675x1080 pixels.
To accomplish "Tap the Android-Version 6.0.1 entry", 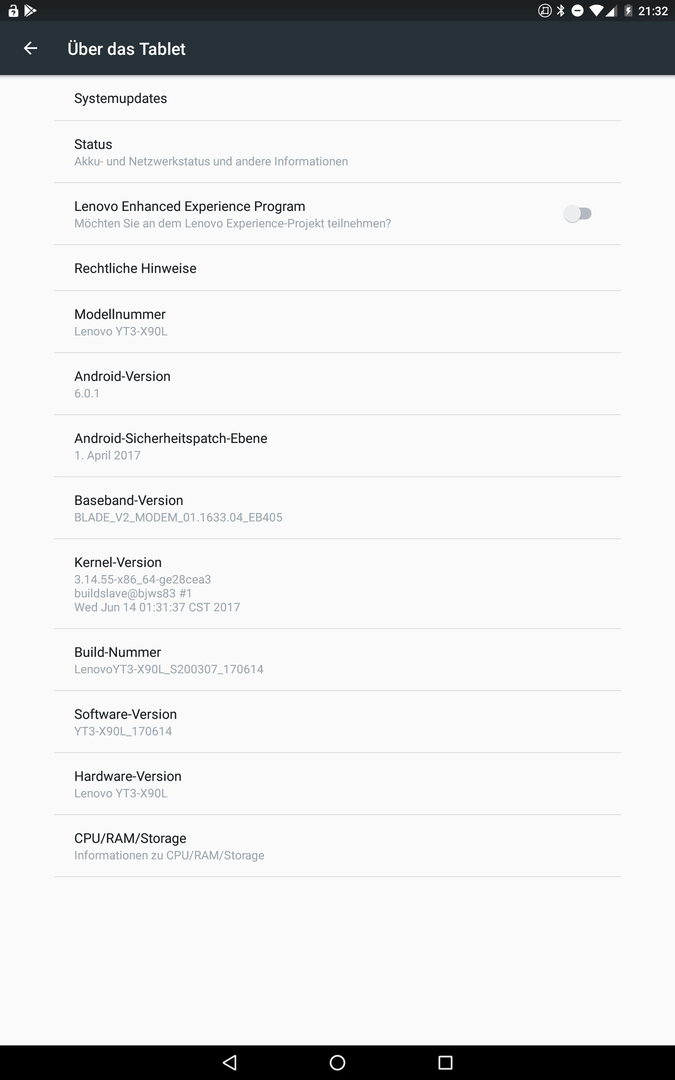I will (x=338, y=384).
